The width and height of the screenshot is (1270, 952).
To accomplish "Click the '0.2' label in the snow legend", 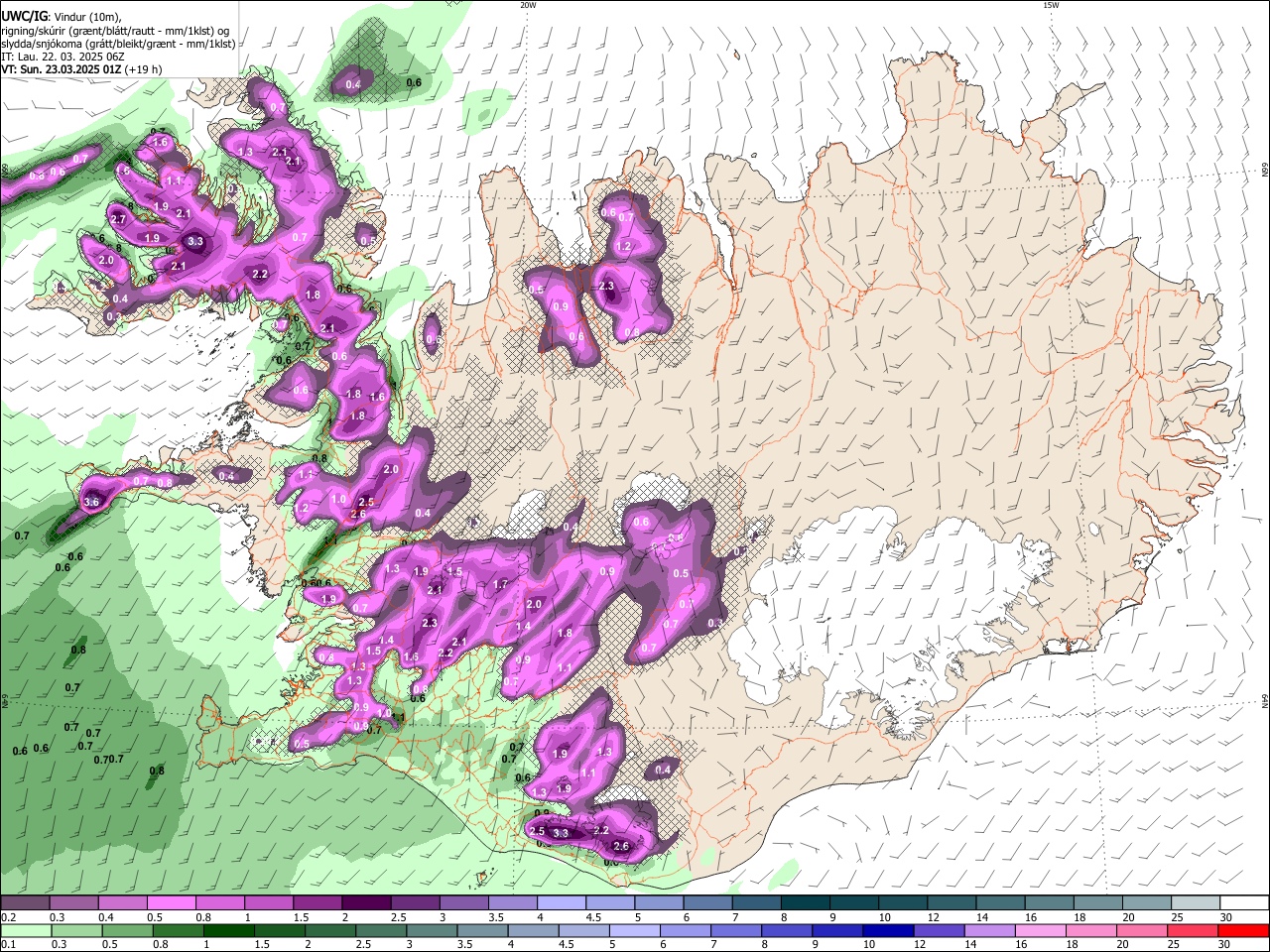I will [x=7, y=917].
